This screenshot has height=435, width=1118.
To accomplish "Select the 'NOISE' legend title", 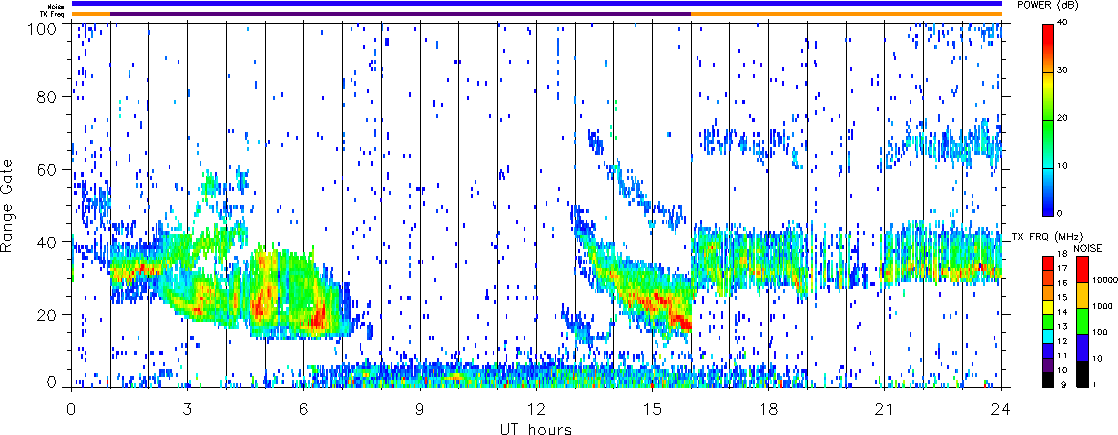I will coord(1089,249).
